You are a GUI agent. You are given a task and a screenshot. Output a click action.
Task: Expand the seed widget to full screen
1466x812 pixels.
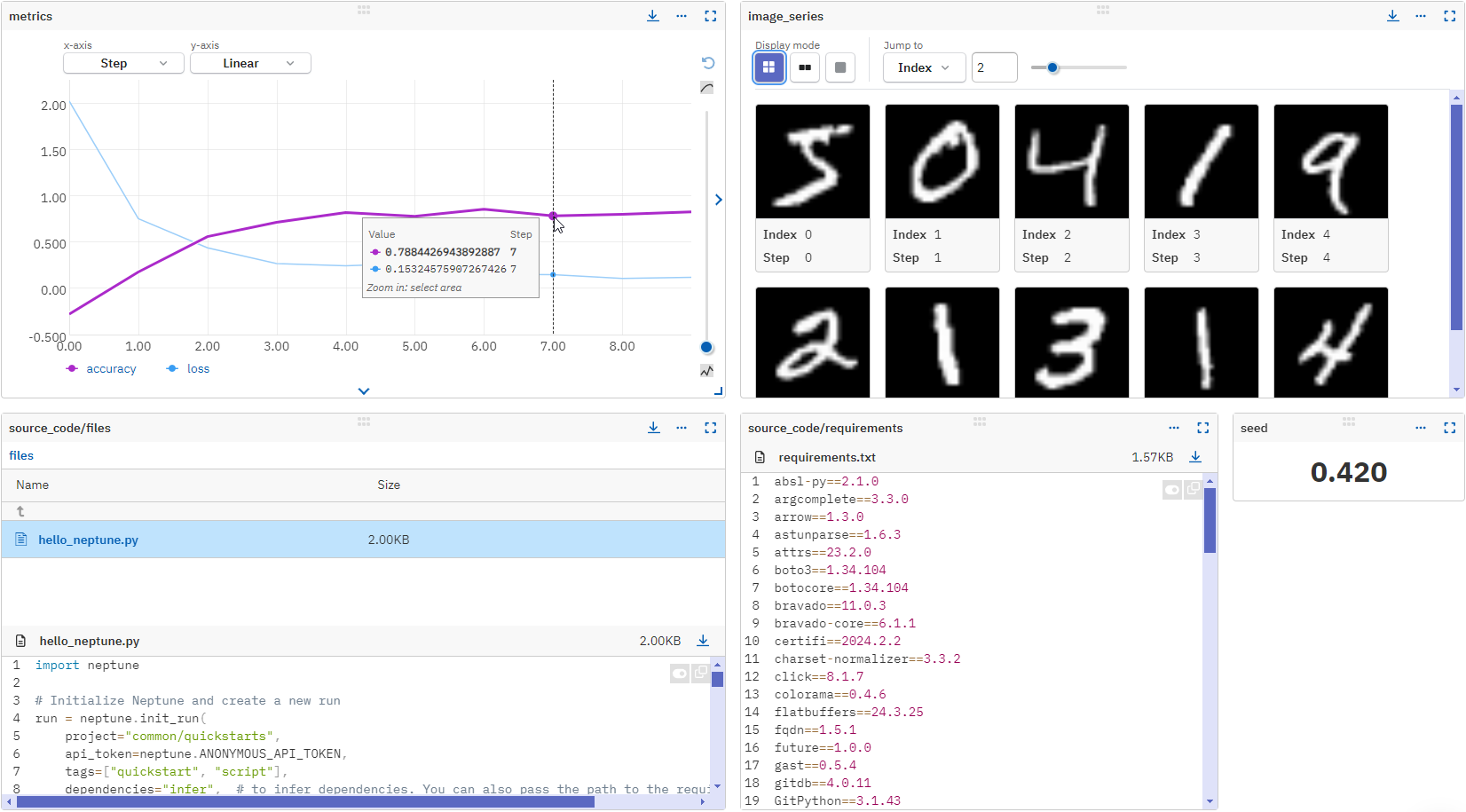tap(1450, 428)
